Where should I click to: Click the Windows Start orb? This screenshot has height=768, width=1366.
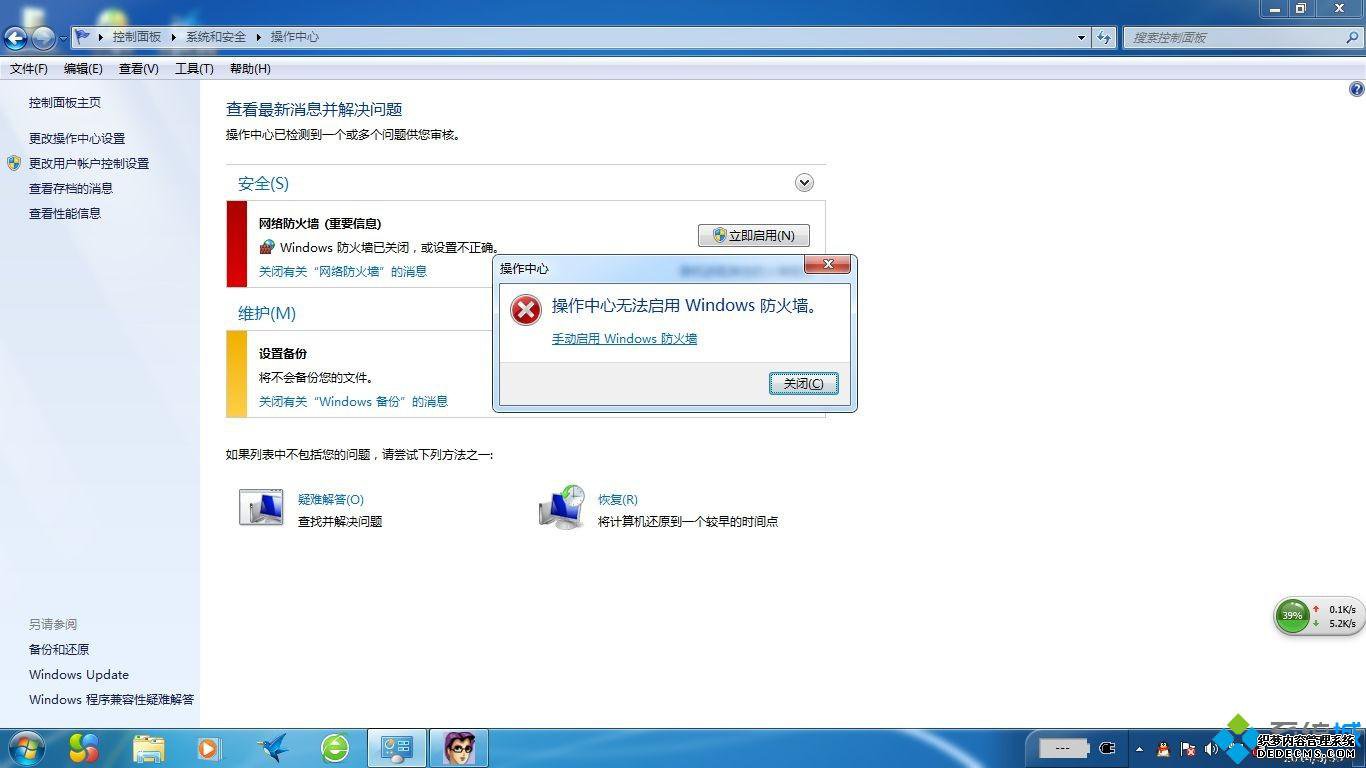(26, 747)
